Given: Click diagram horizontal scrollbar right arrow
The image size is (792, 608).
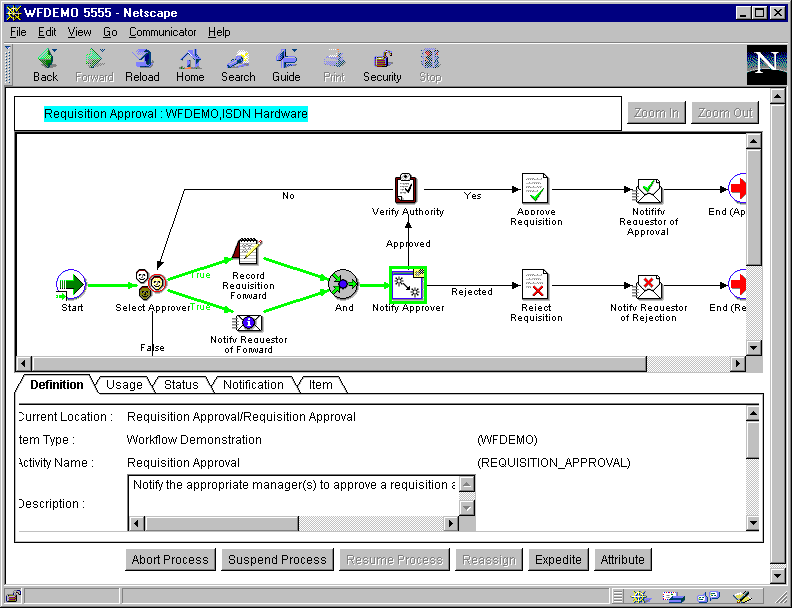Looking at the screenshot, I should pos(738,363).
